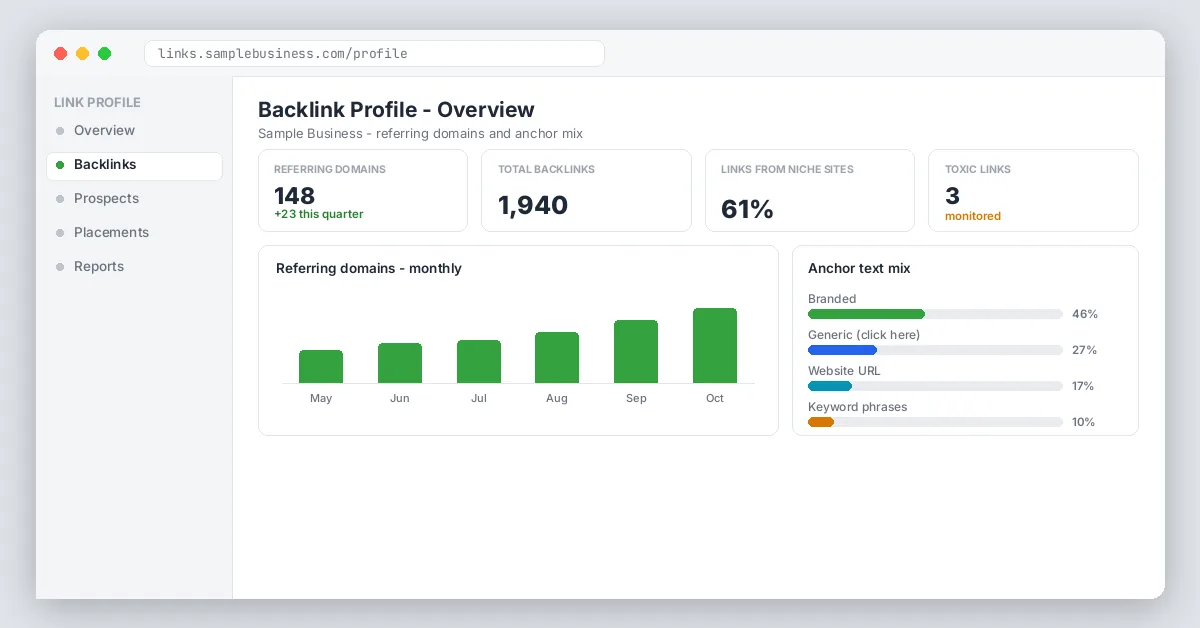Viewport: 1200px width, 628px height.
Task: Click the 1,940 backlinks value
Action: (x=533, y=205)
